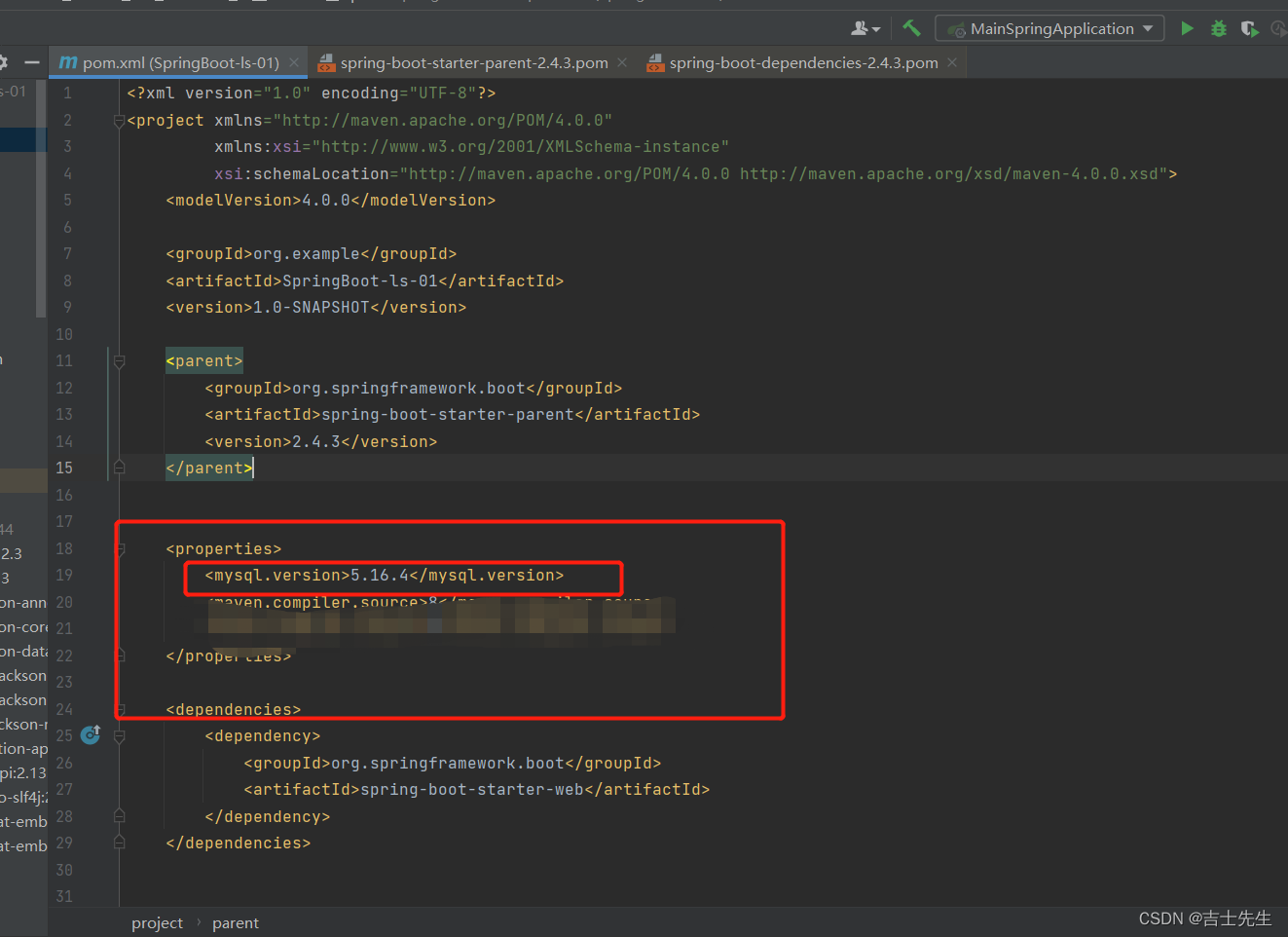This screenshot has height=937, width=1288.
Task: Run MainSpringApplication with the green play icon
Action: coord(1187,28)
